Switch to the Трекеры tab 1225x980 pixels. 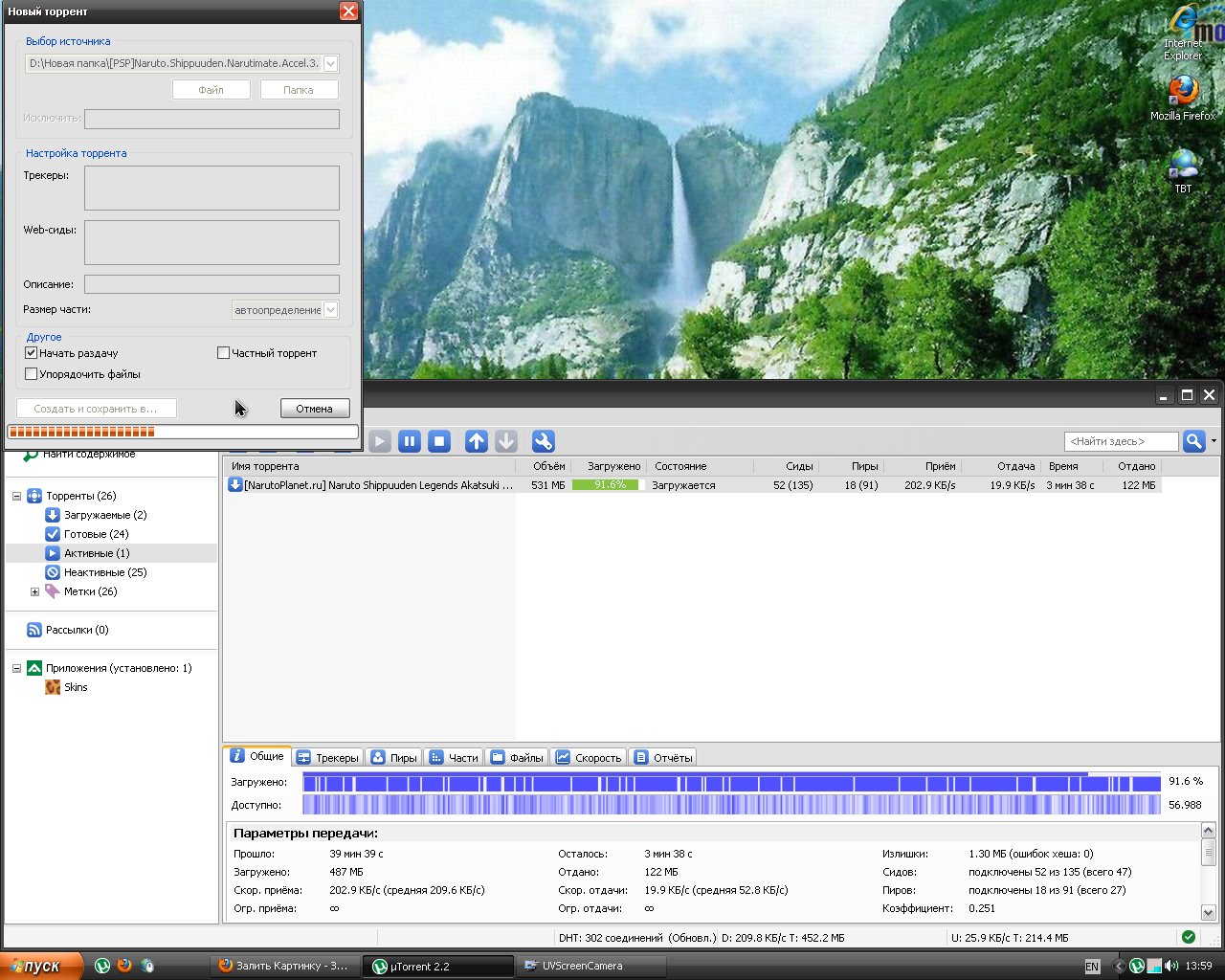pyautogui.click(x=328, y=757)
